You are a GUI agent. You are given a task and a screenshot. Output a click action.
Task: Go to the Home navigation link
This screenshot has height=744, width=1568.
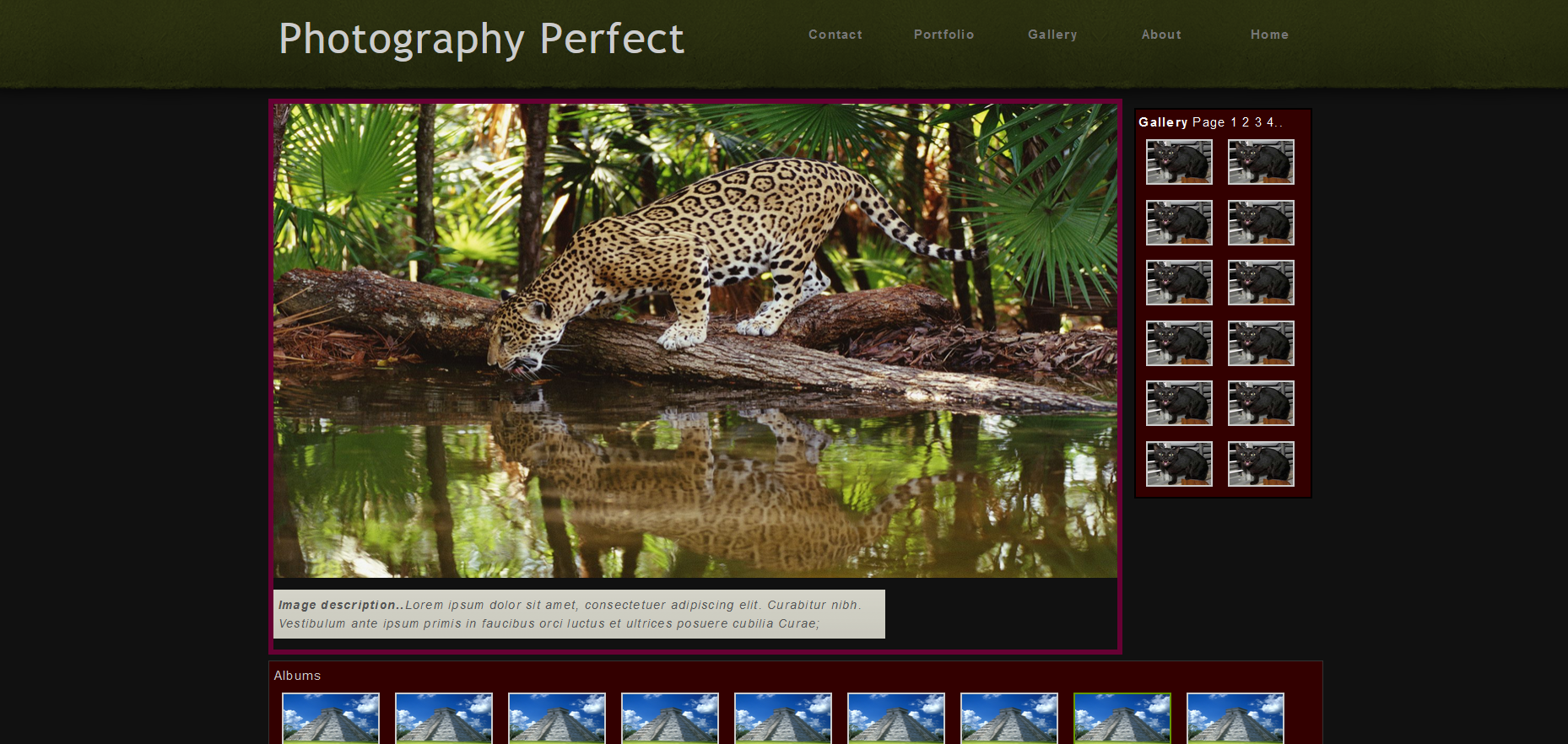[x=1269, y=35]
